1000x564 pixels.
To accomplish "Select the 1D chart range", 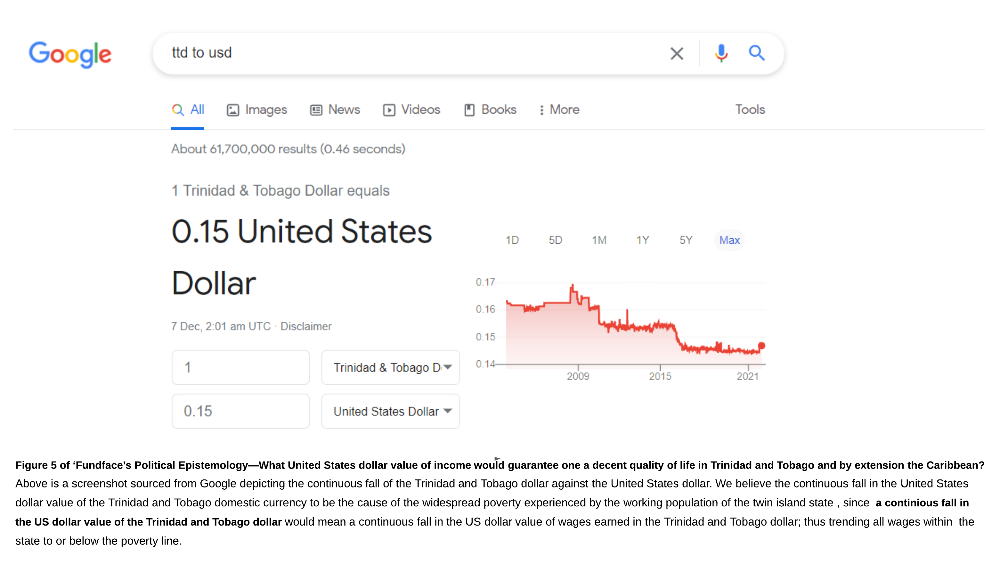I will [x=512, y=240].
